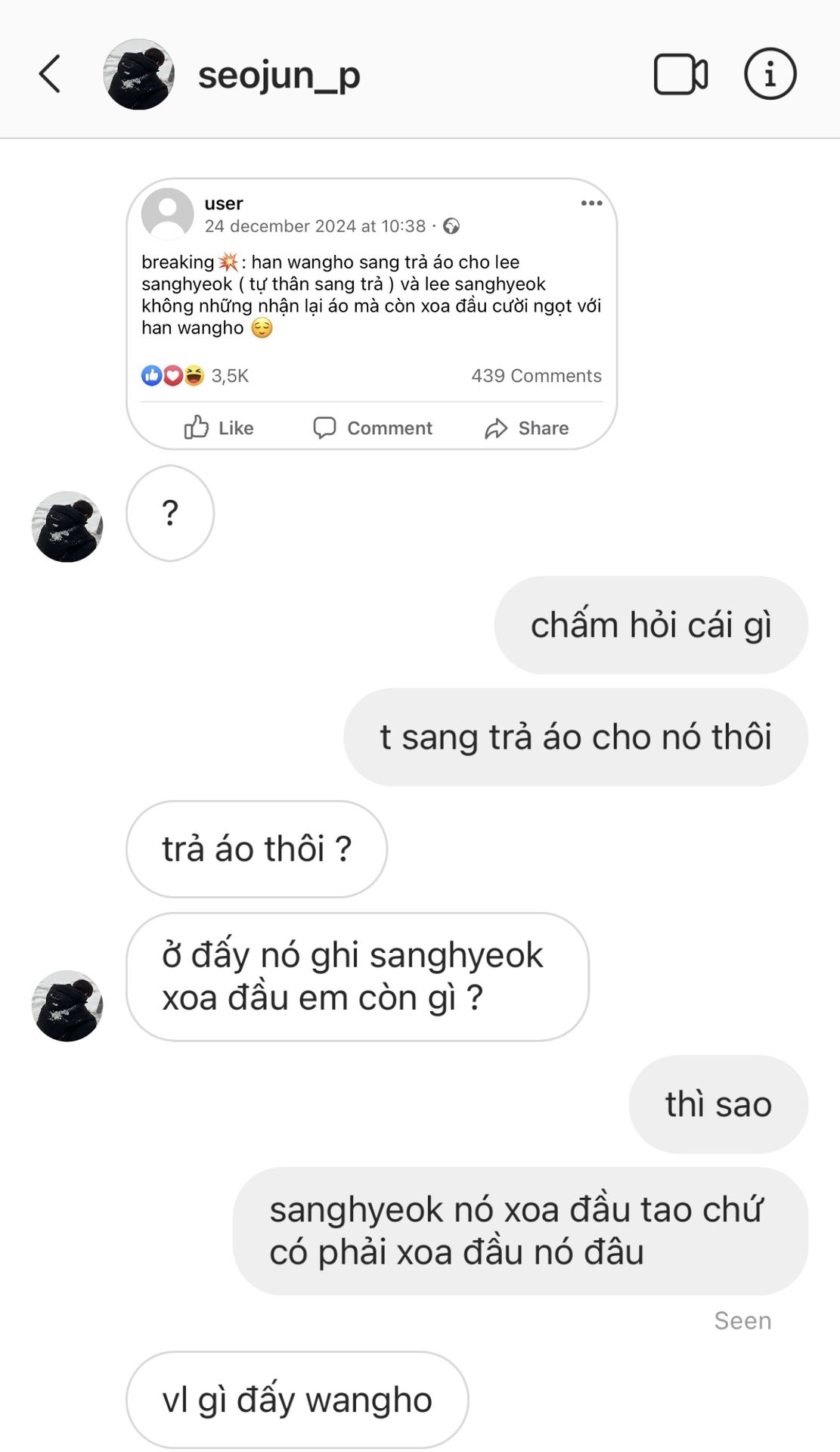Go back using the left chevron arrow
This screenshot has width=840, height=1452.
click(x=50, y=74)
